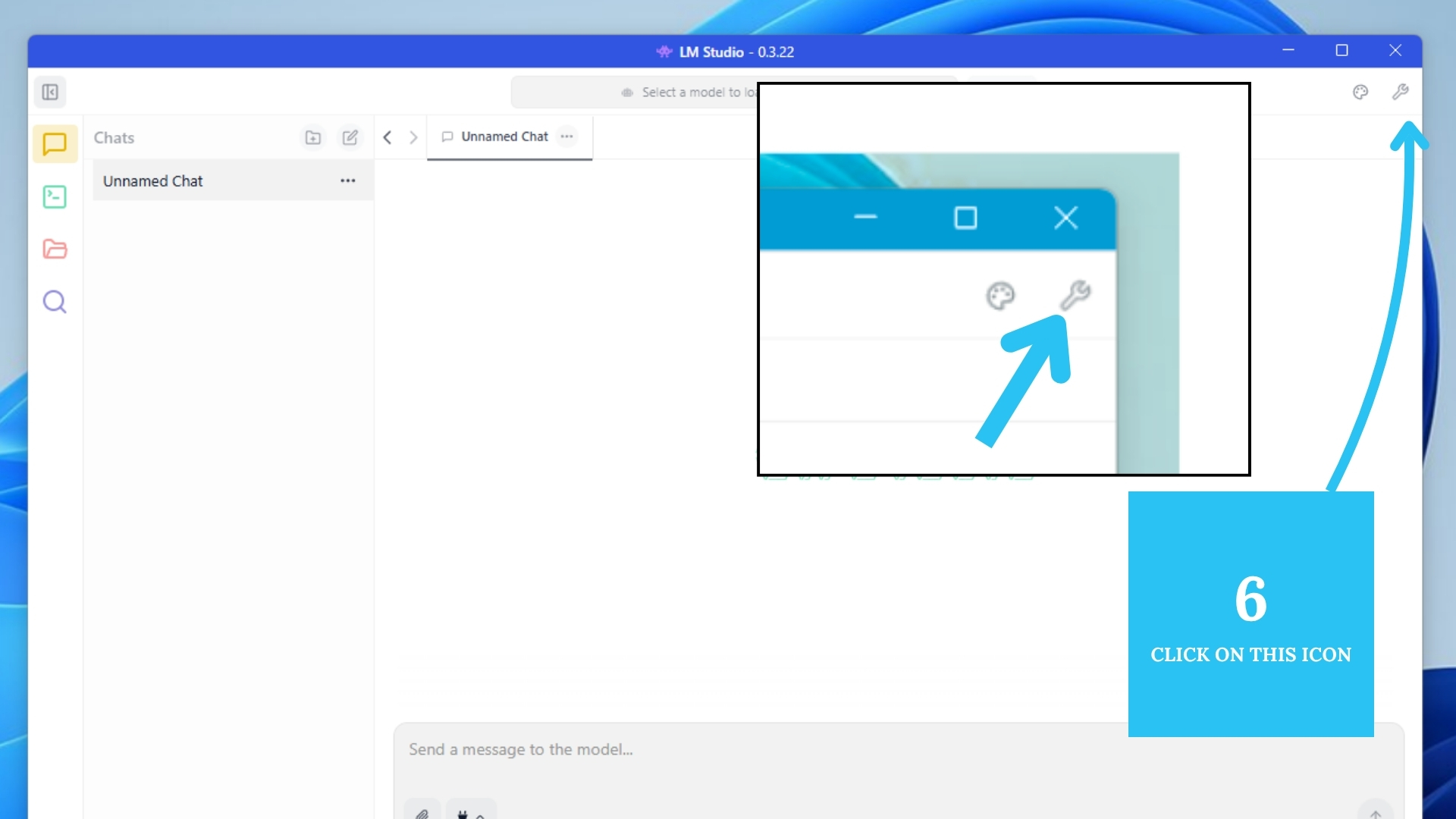Image resolution: width=1456 pixels, height=819 pixels.
Task: Close the LM Studio window
Action: pyautogui.click(x=1395, y=51)
